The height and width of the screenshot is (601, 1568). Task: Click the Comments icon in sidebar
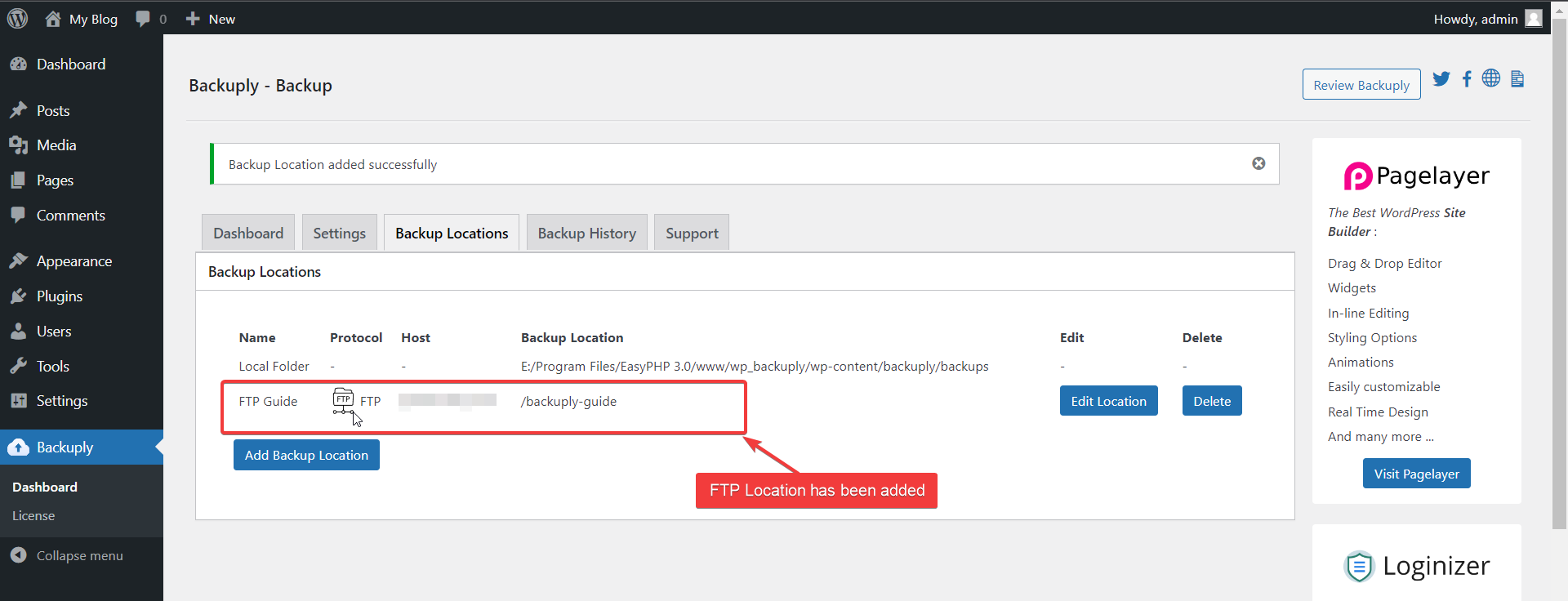click(18, 215)
